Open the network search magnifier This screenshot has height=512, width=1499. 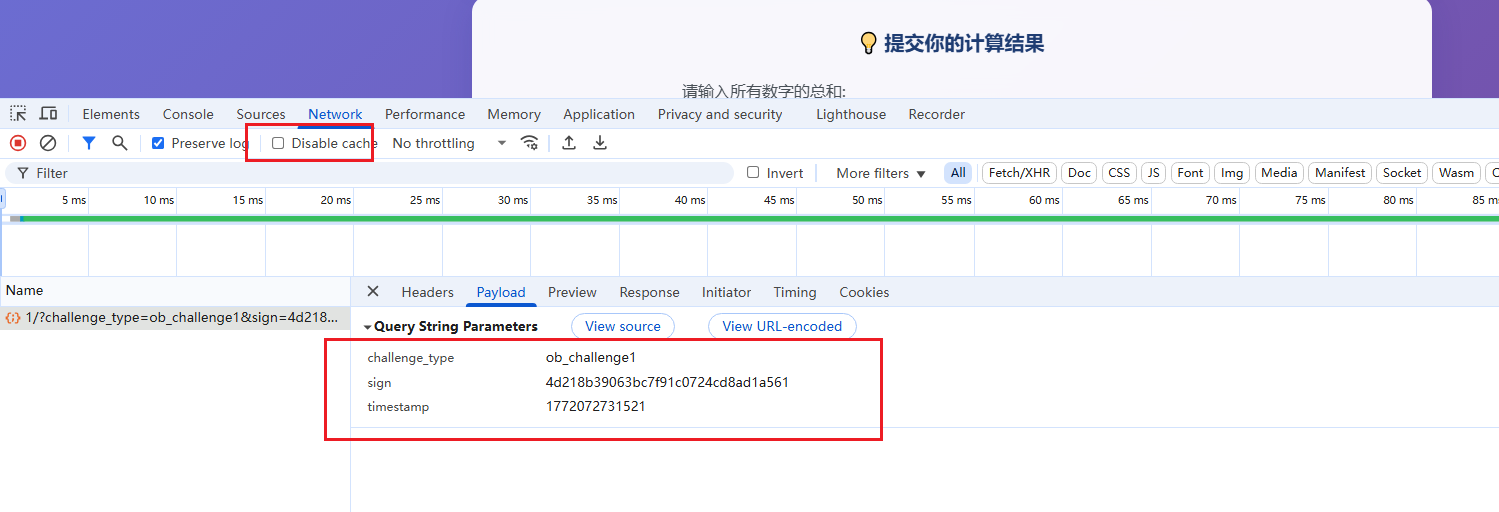120,143
